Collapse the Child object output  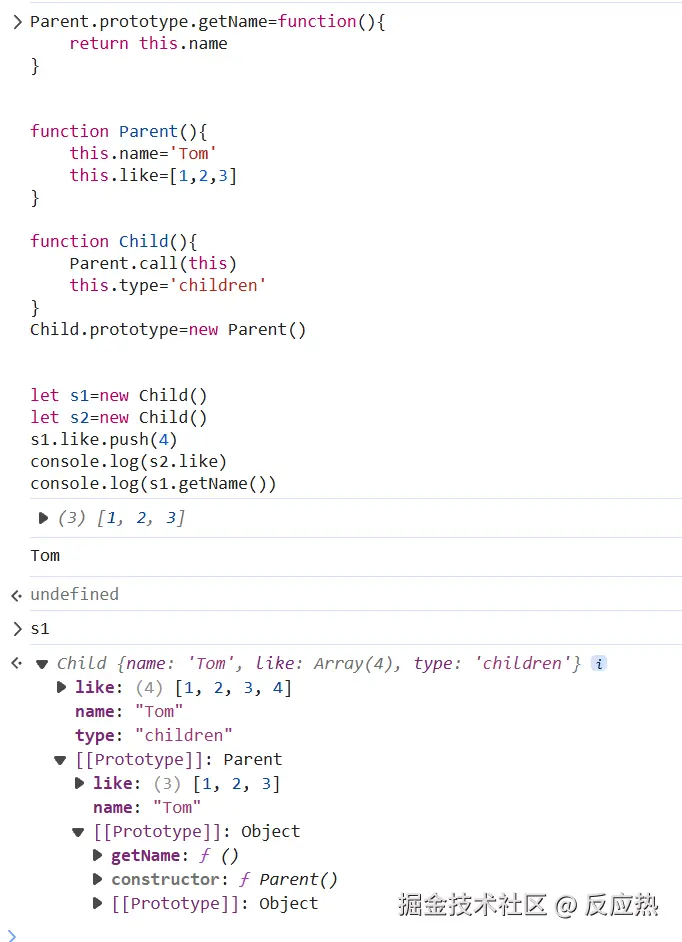tap(42, 664)
